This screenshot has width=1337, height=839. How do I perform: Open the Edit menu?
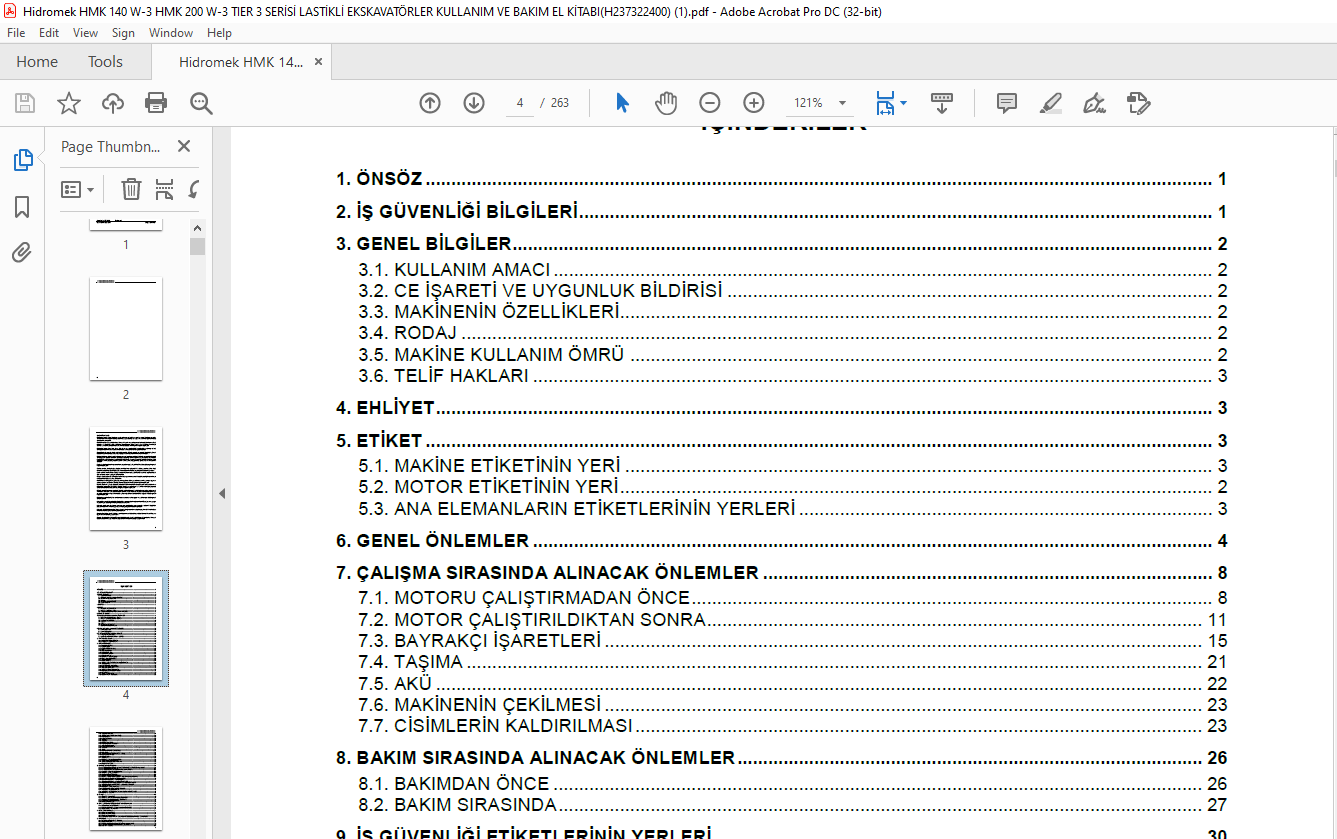tap(49, 33)
